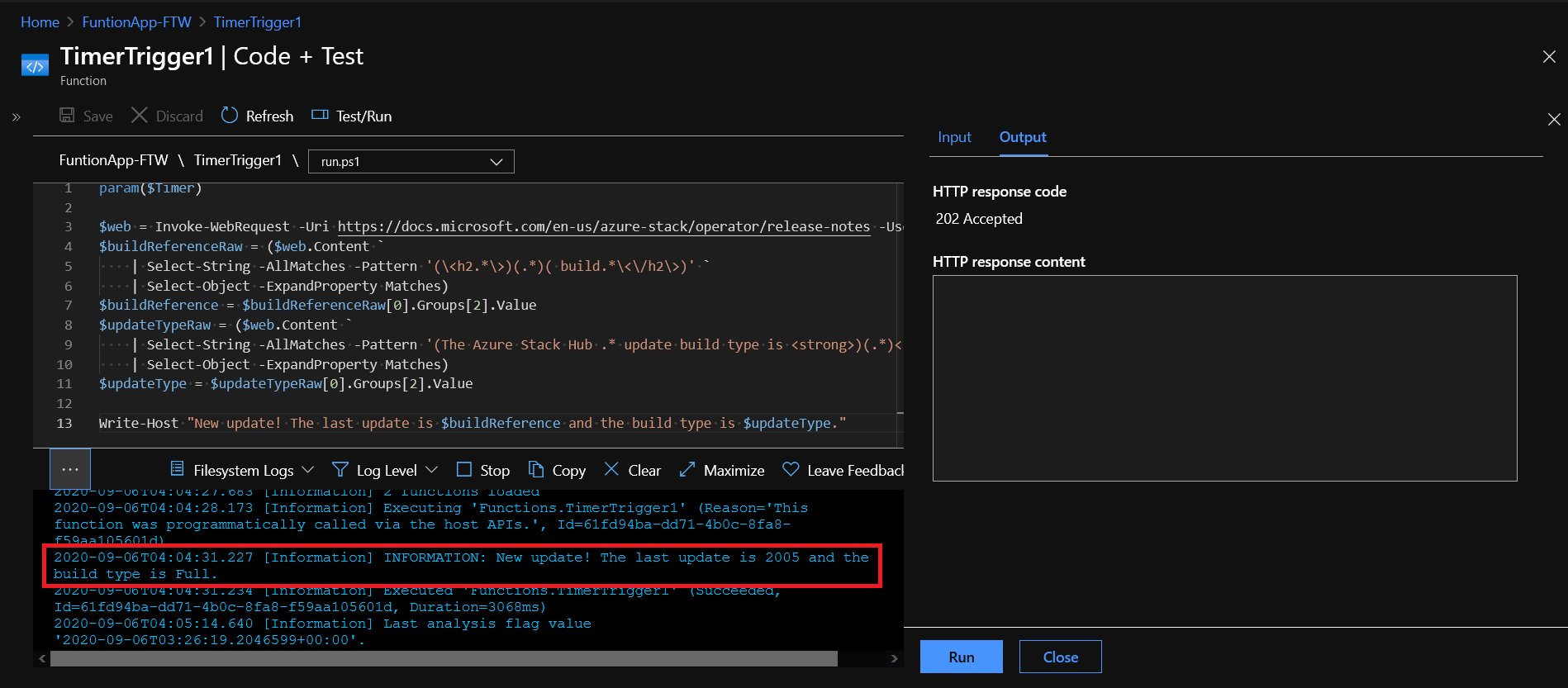This screenshot has width=1568, height=688.
Task: Copy the log output
Action: point(557,470)
